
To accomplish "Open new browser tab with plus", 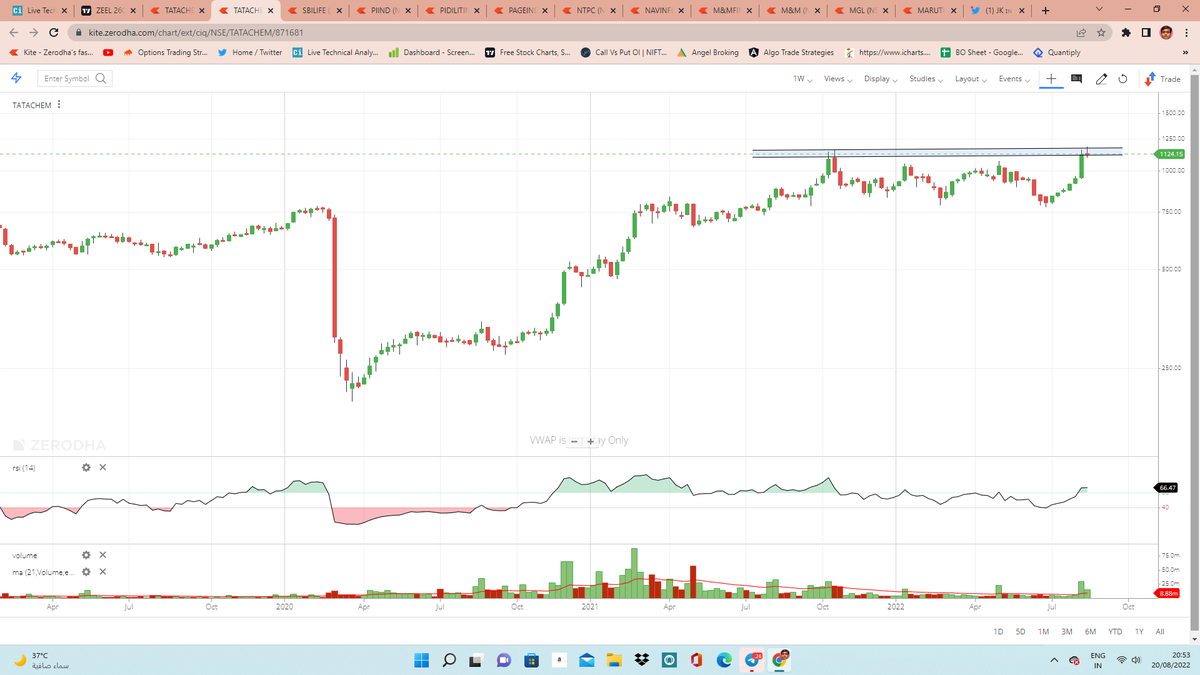I will [1044, 11].
